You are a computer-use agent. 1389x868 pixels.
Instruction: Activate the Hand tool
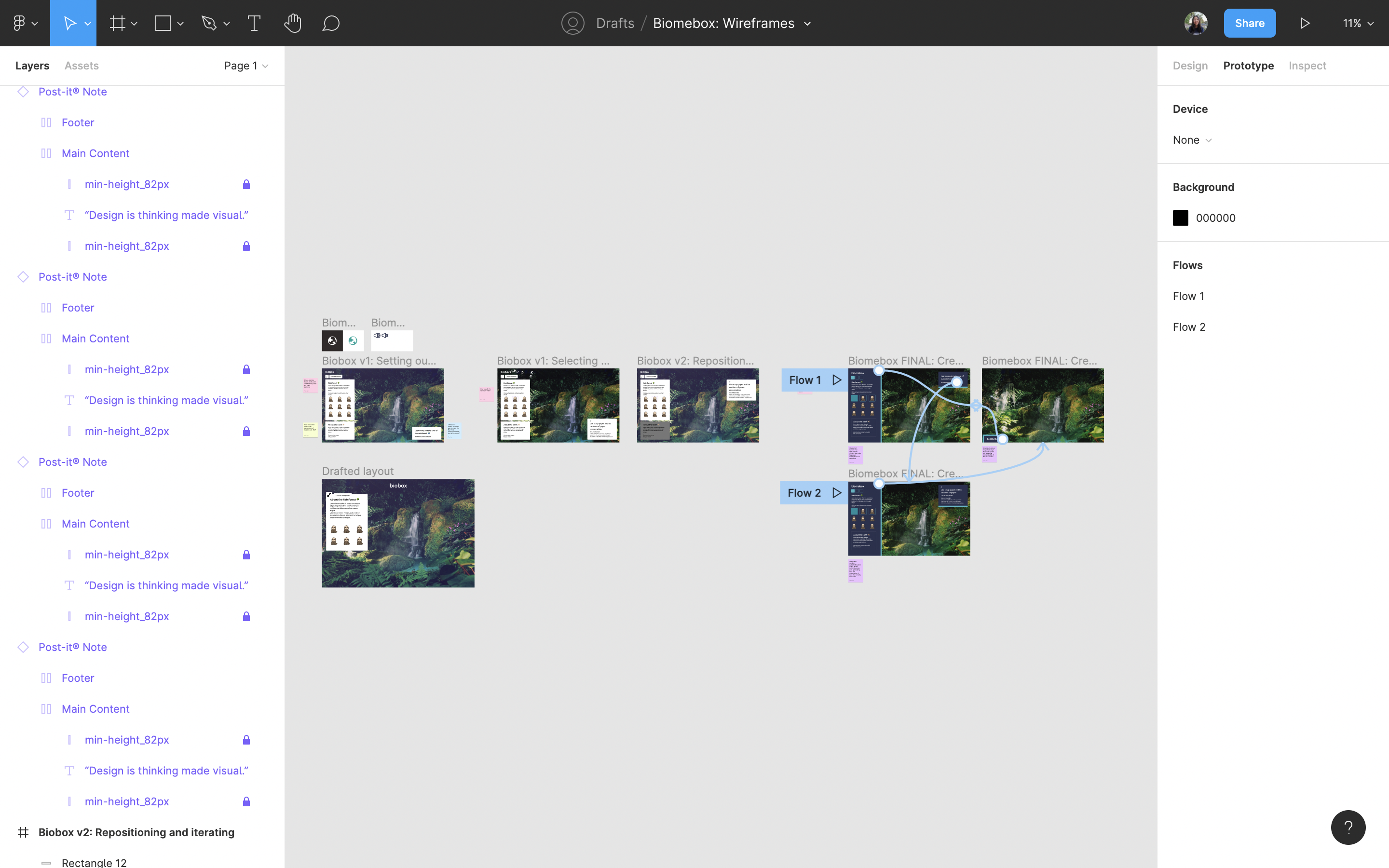[293, 23]
